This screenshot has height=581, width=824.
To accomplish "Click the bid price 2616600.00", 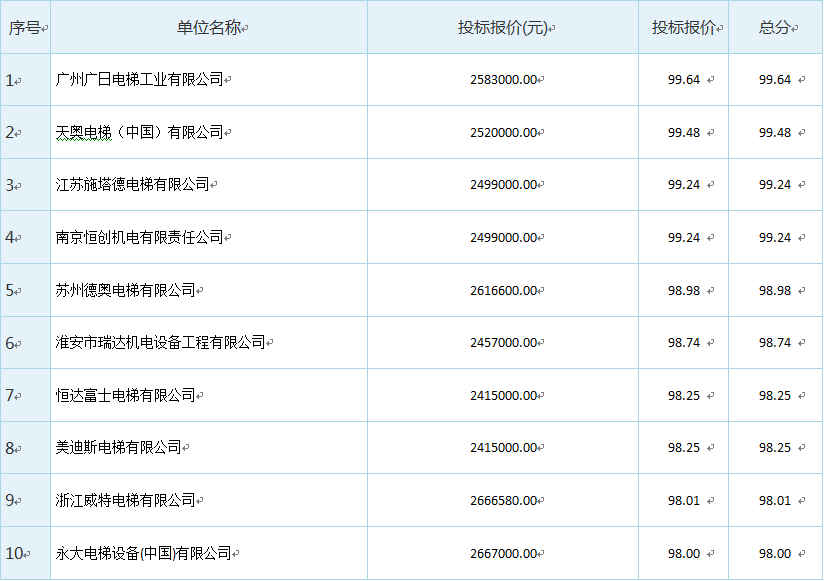I will point(503,290).
